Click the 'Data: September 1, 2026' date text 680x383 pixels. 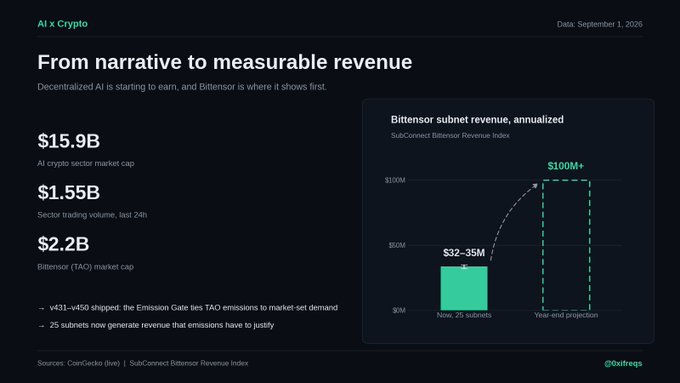pos(599,24)
